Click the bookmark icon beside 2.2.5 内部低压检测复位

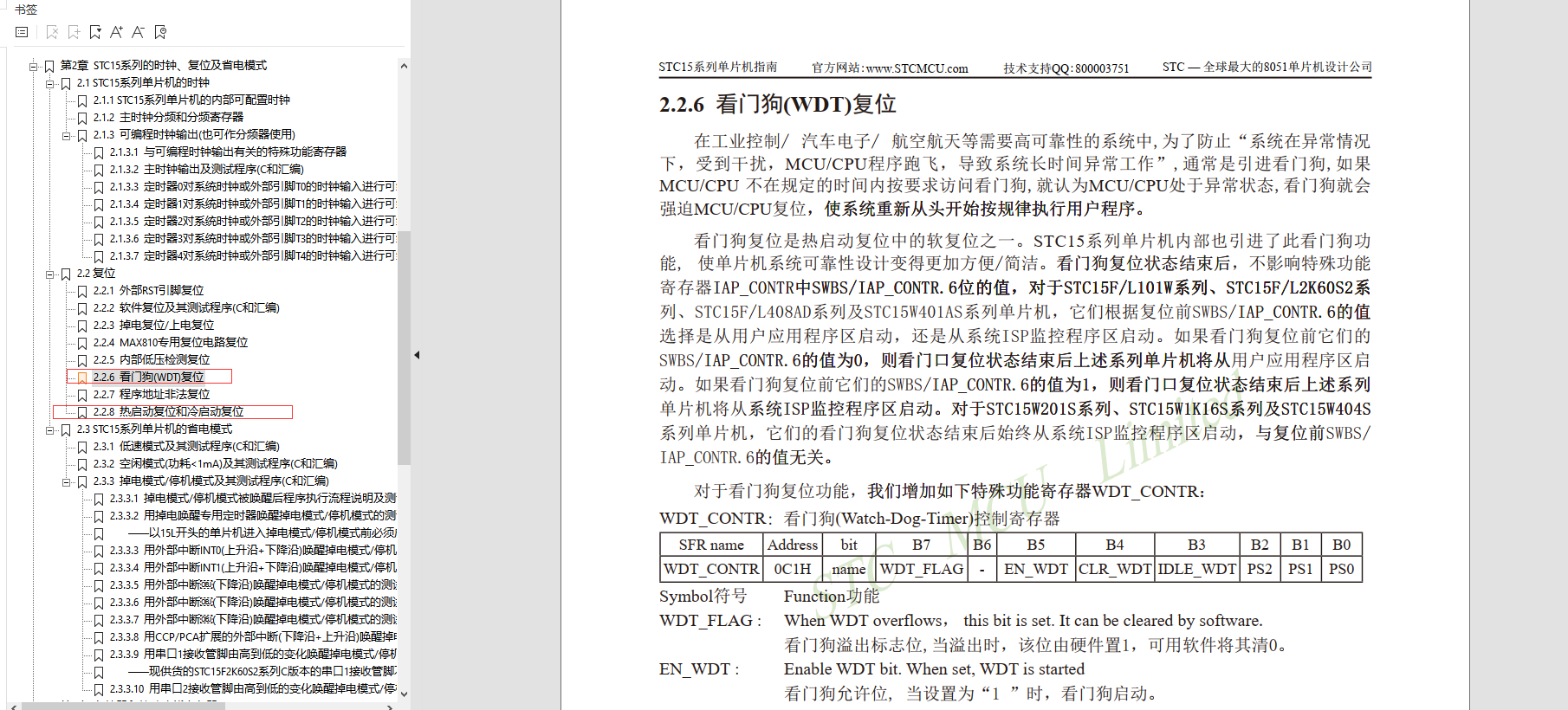coord(82,360)
